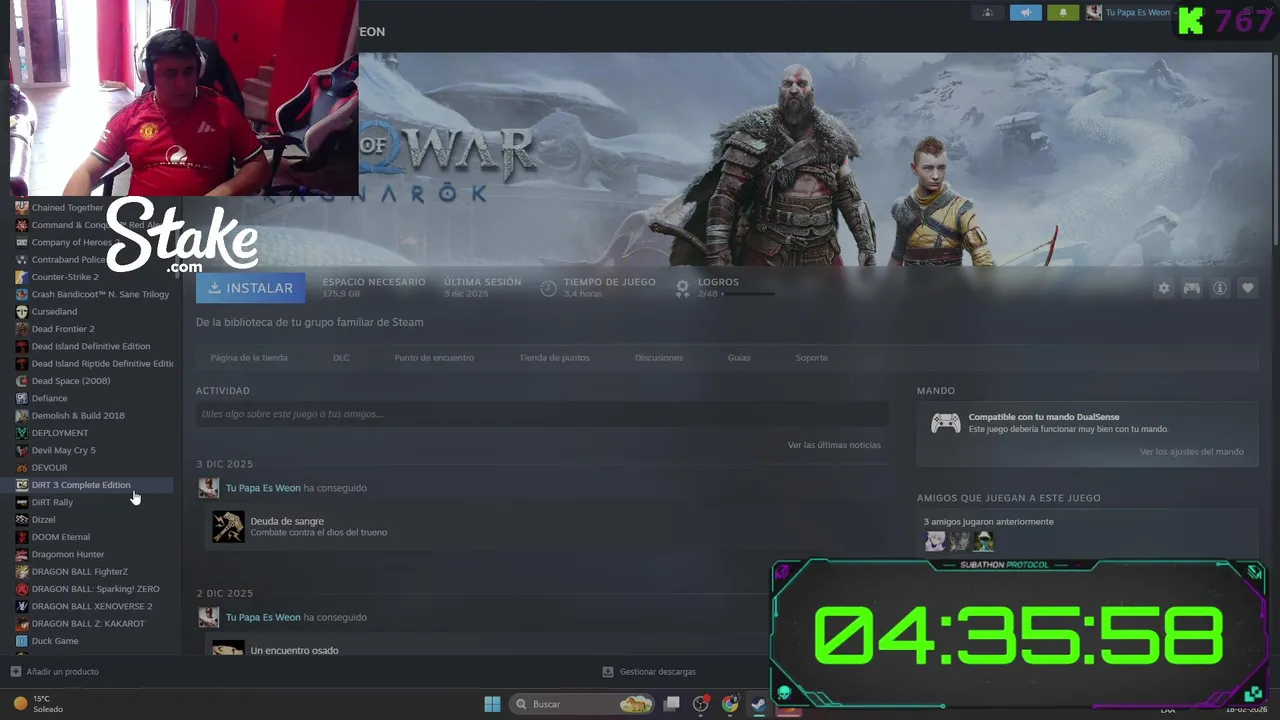The image size is (1280, 720).
Task: Open Task View on the taskbar
Action: click(x=672, y=704)
